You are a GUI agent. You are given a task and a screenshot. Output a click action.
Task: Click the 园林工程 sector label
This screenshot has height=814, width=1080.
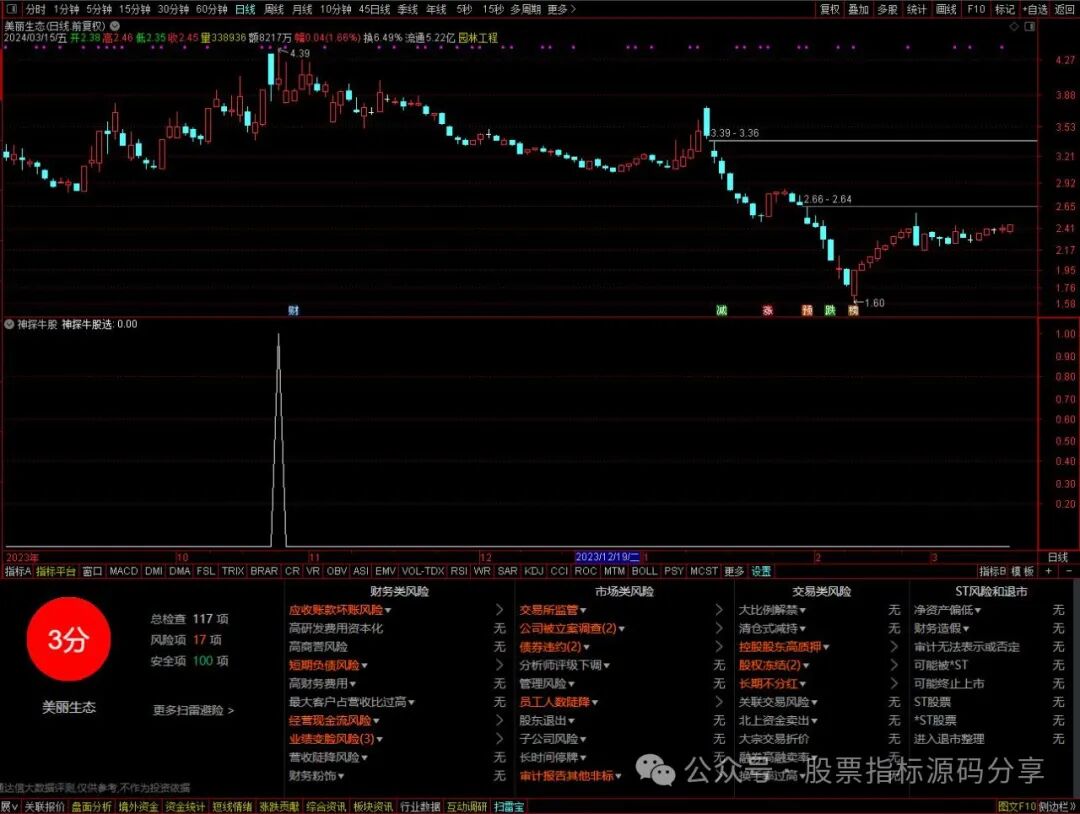tap(478, 38)
